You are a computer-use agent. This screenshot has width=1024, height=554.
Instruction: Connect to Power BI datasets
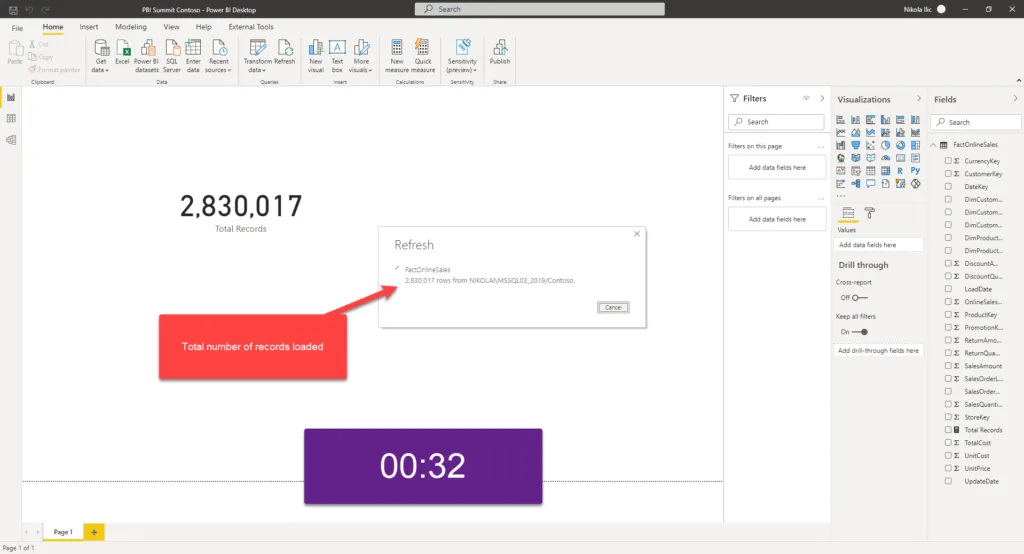tap(146, 56)
